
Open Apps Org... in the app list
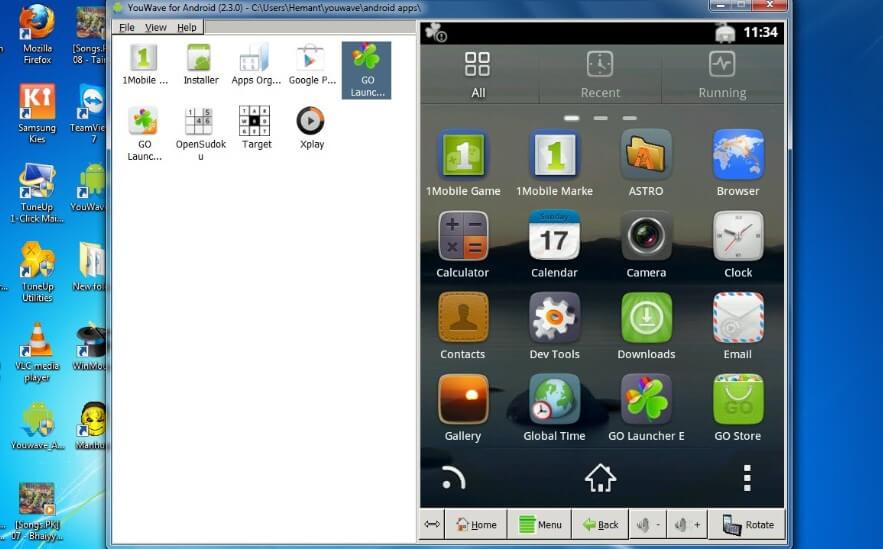(256, 64)
